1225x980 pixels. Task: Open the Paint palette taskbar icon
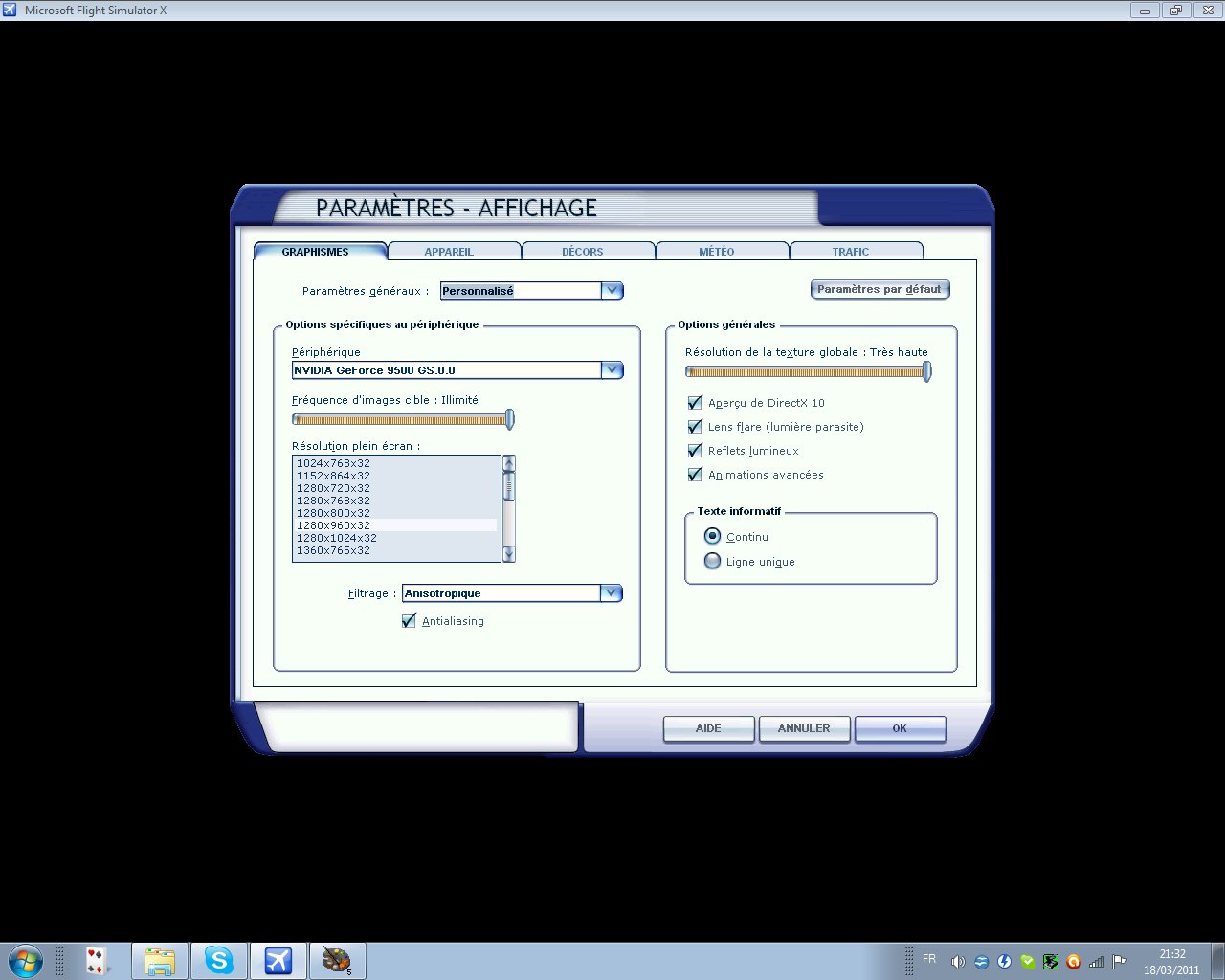pos(336,960)
